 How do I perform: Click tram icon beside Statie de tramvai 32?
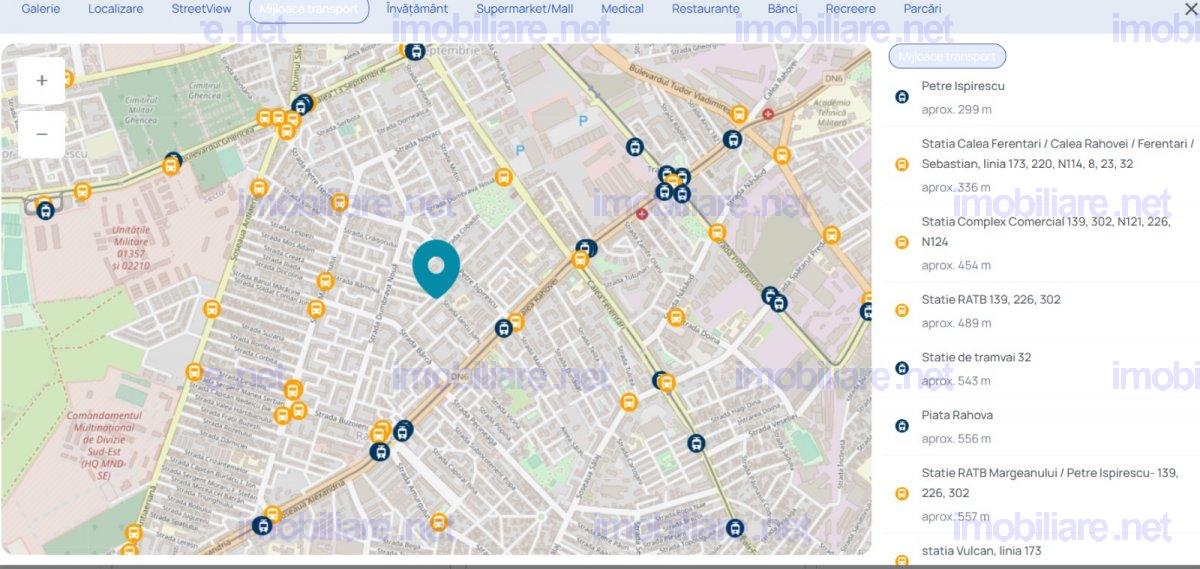pos(901,368)
